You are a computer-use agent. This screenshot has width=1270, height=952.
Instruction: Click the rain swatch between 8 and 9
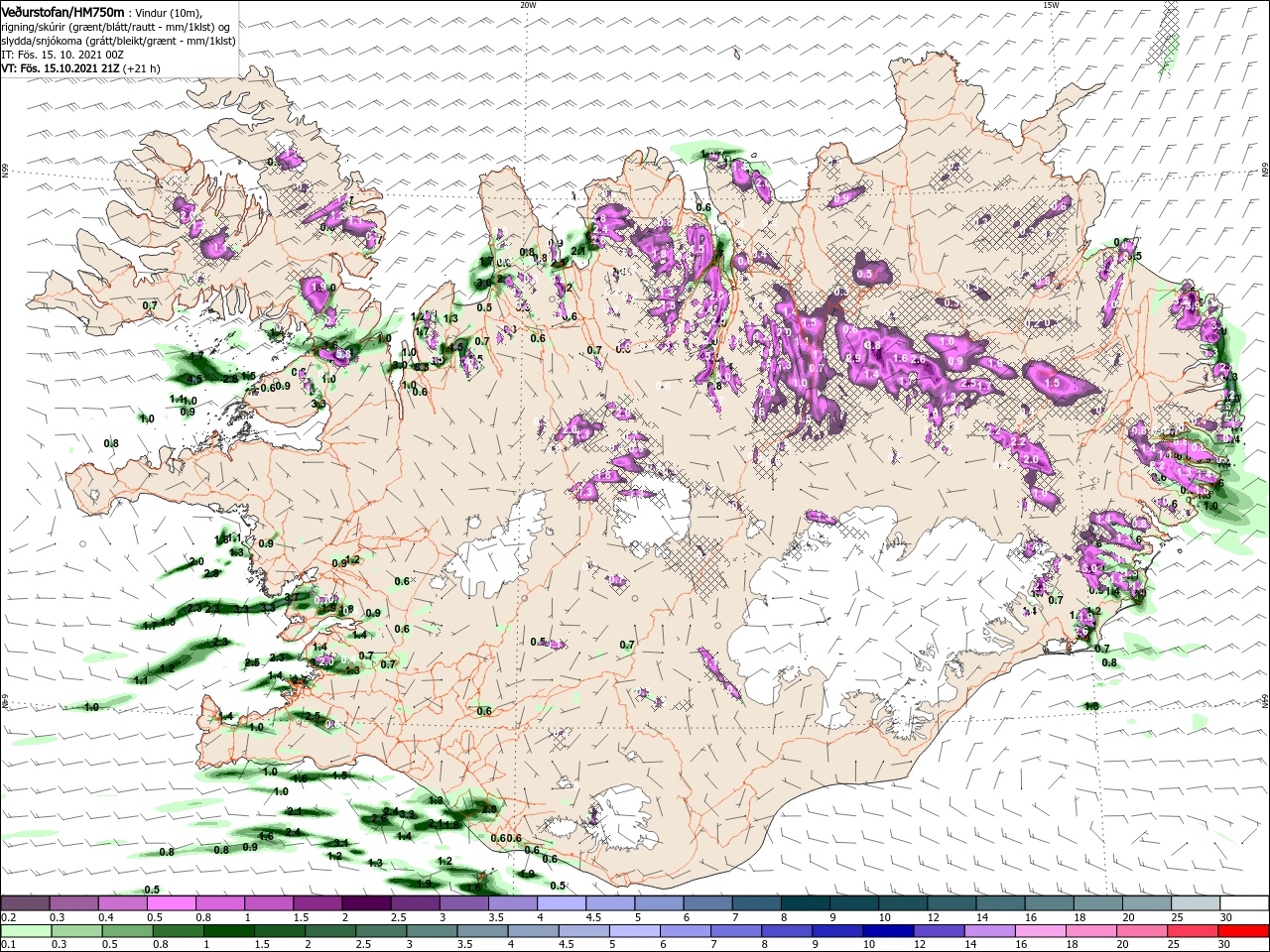click(x=787, y=931)
